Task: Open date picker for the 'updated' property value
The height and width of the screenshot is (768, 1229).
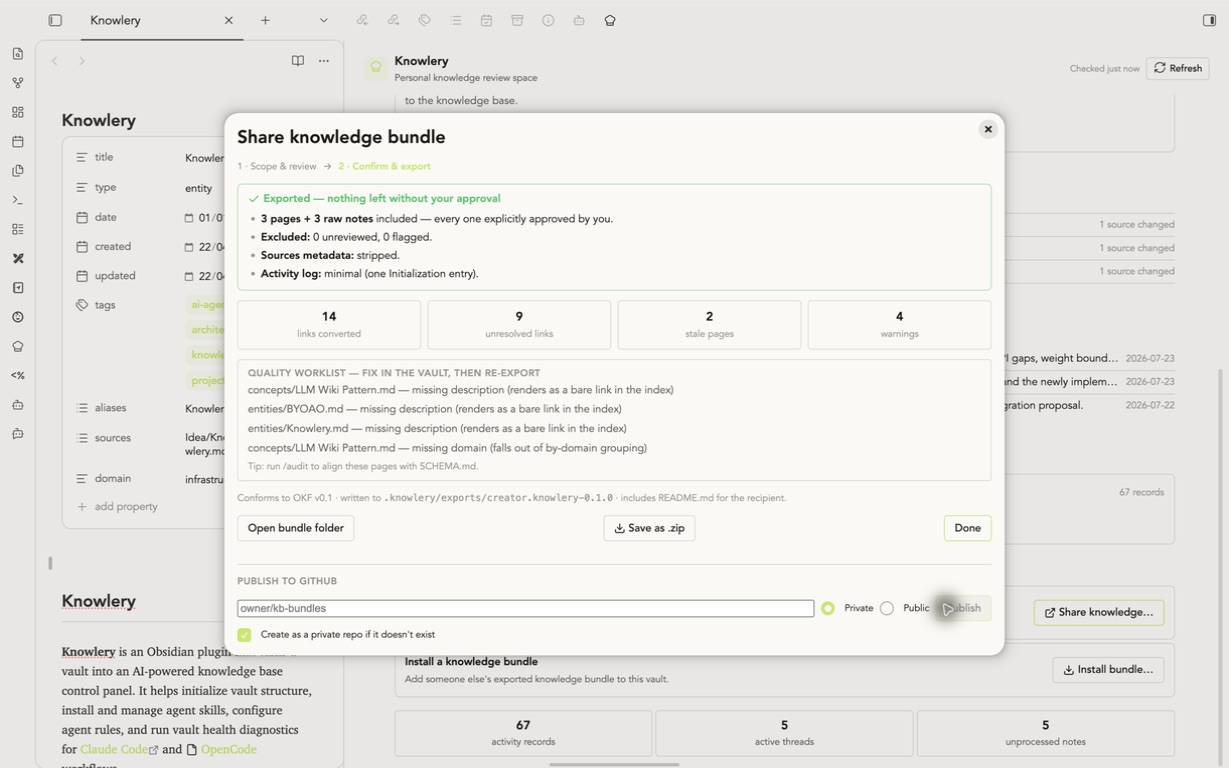Action: [x=189, y=277]
